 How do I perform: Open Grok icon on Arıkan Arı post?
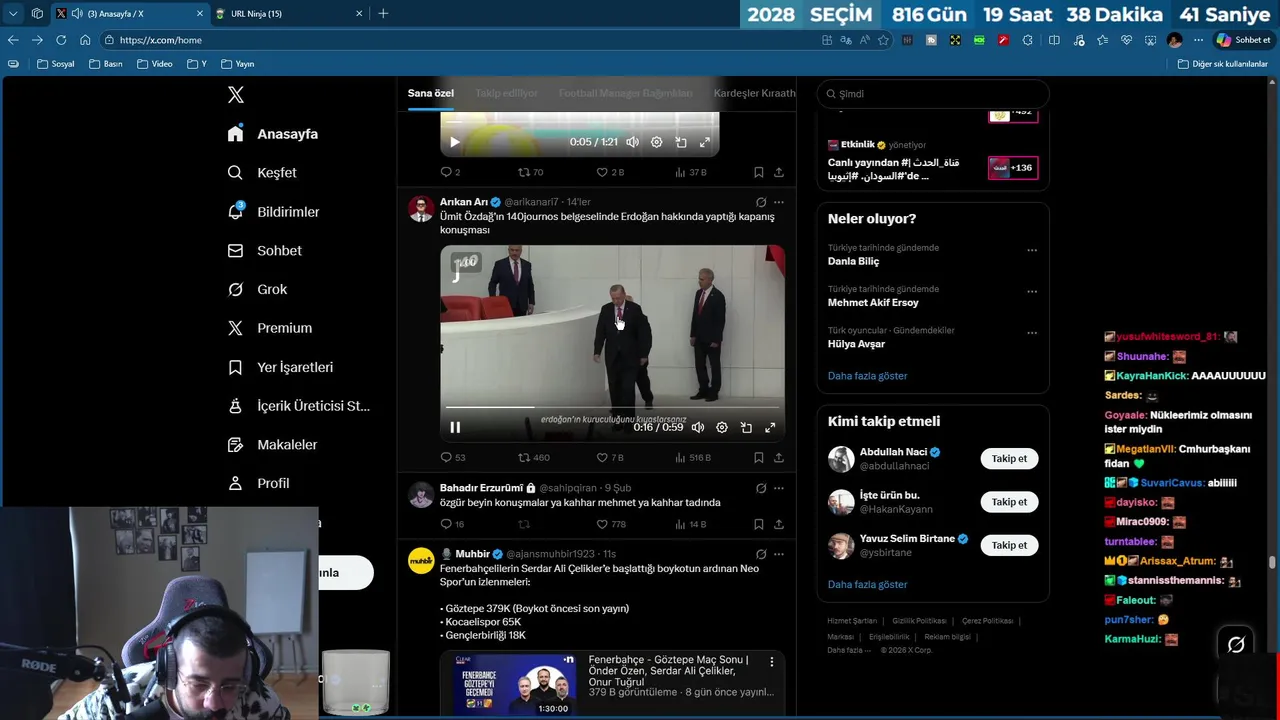tap(761, 202)
